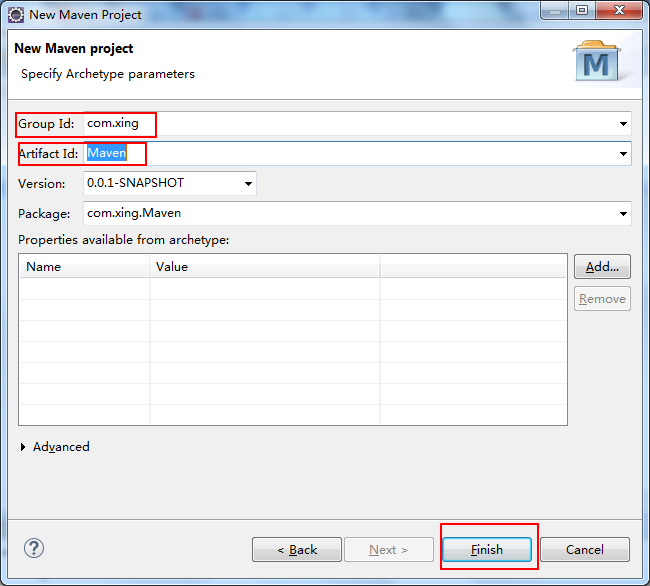Click the Cancel button
This screenshot has height=586, width=650.
[585, 550]
